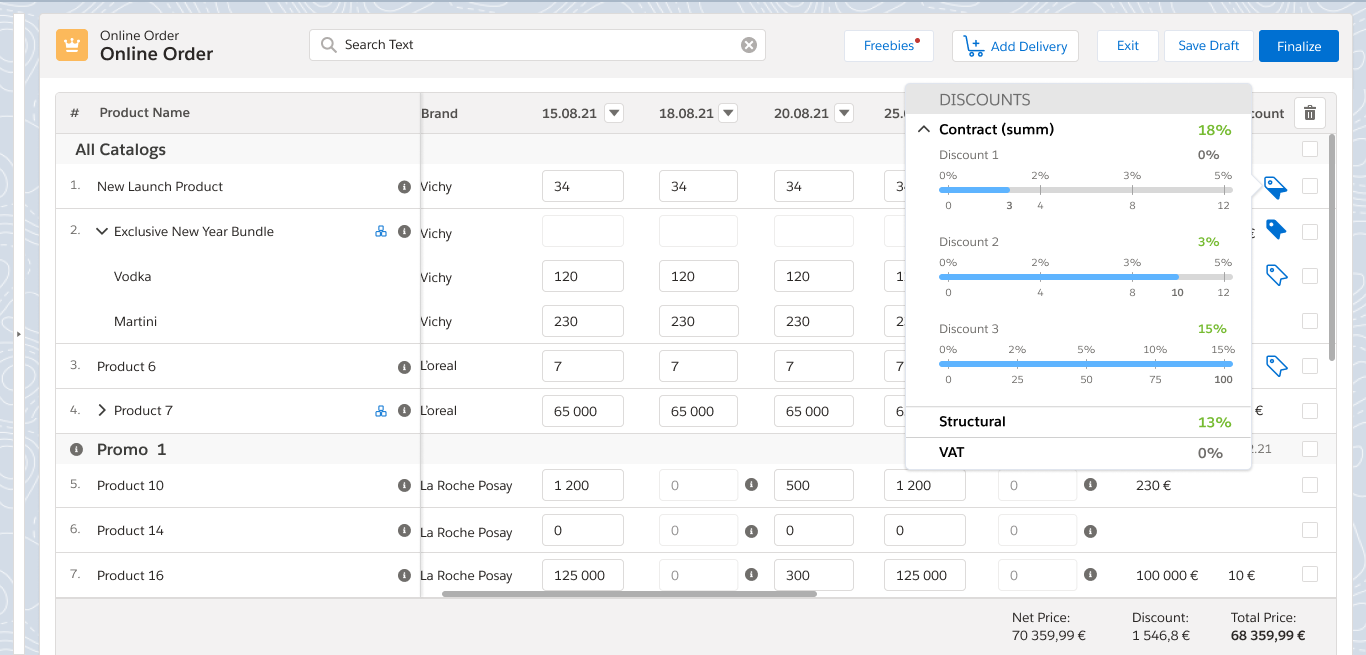Tick the checkbox for Product 10 row
The height and width of the screenshot is (655, 1366).
point(1310,485)
